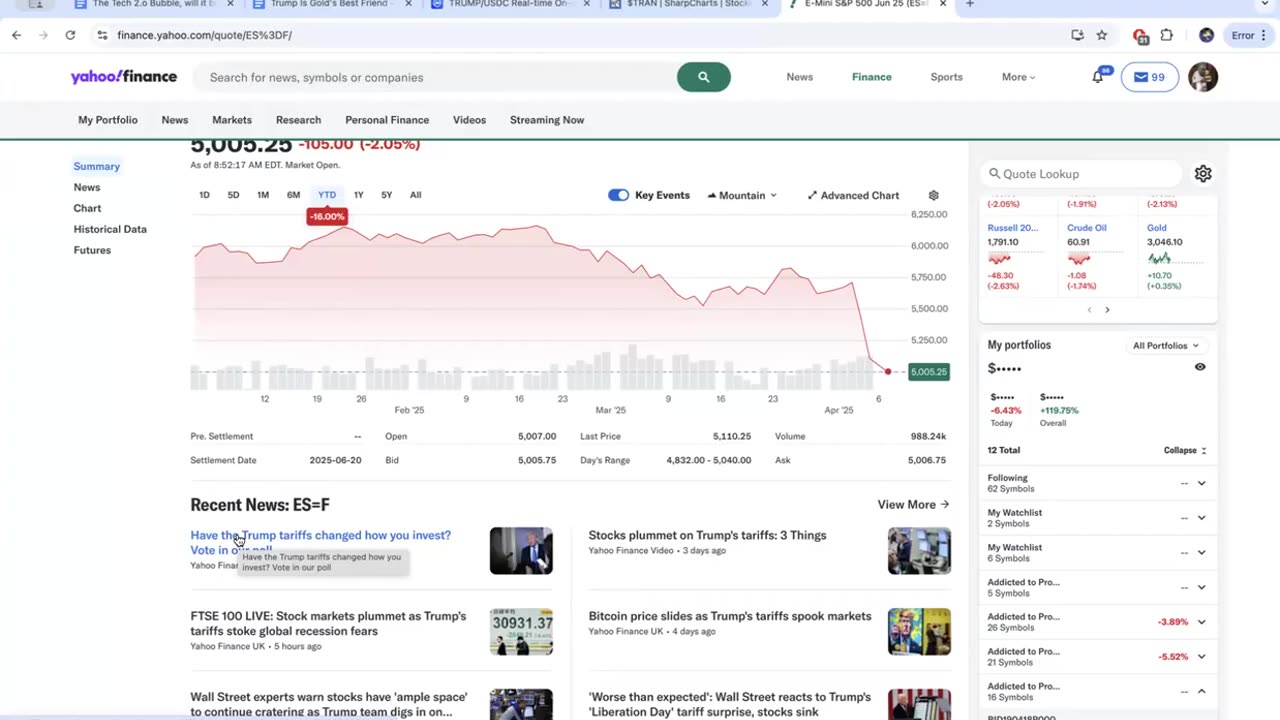Image resolution: width=1280 pixels, height=720 pixels.
Task: Select the 1M chart range
Action: (x=263, y=195)
